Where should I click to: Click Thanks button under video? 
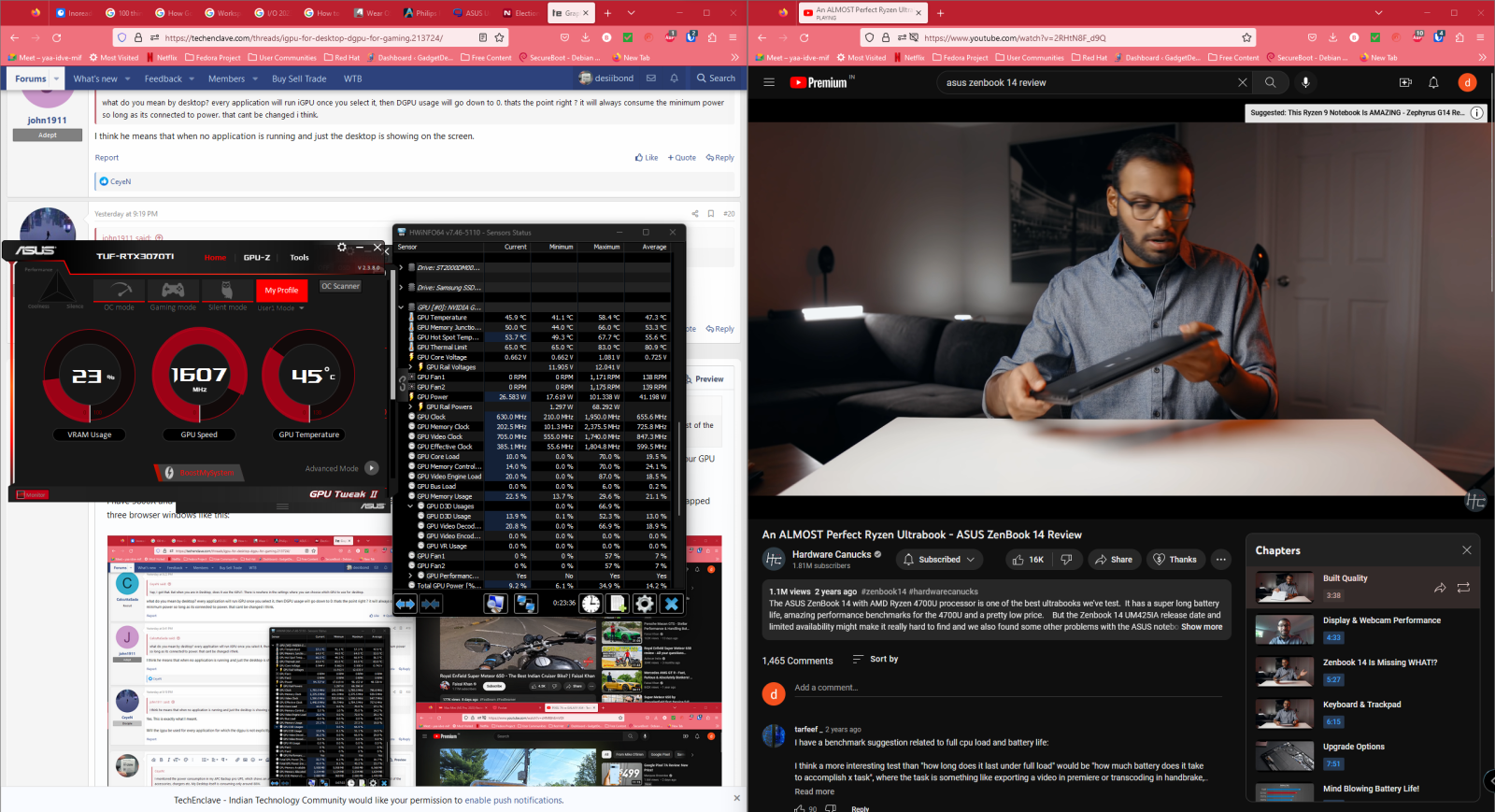1175,559
